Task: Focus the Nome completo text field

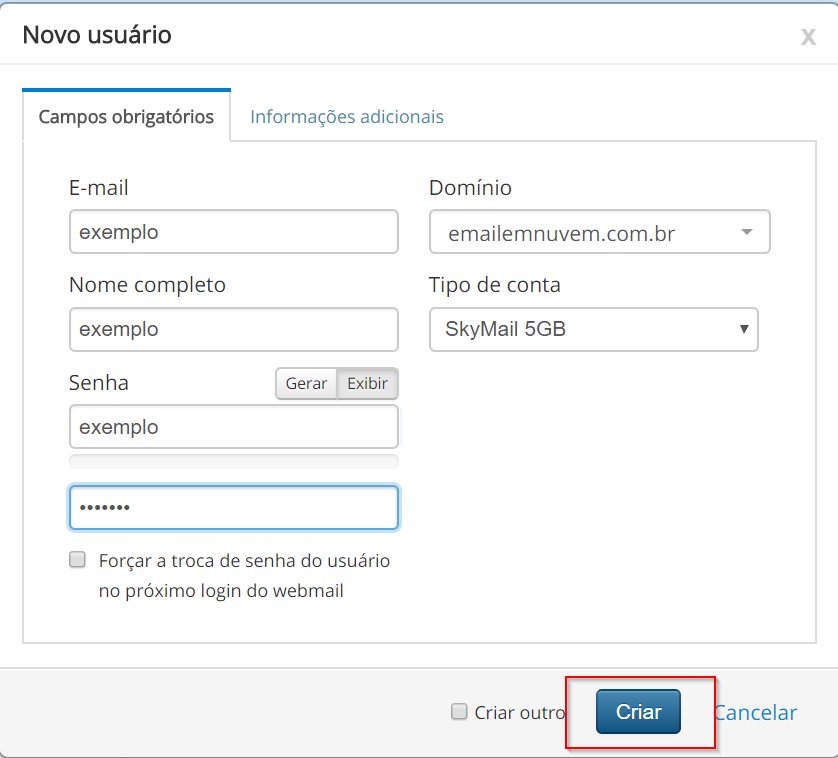Action: pyautogui.click(x=234, y=329)
